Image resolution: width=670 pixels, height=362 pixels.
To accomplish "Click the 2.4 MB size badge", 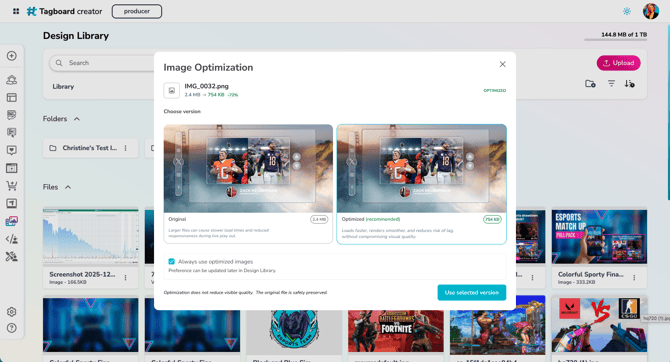I will (x=319, y=219).
